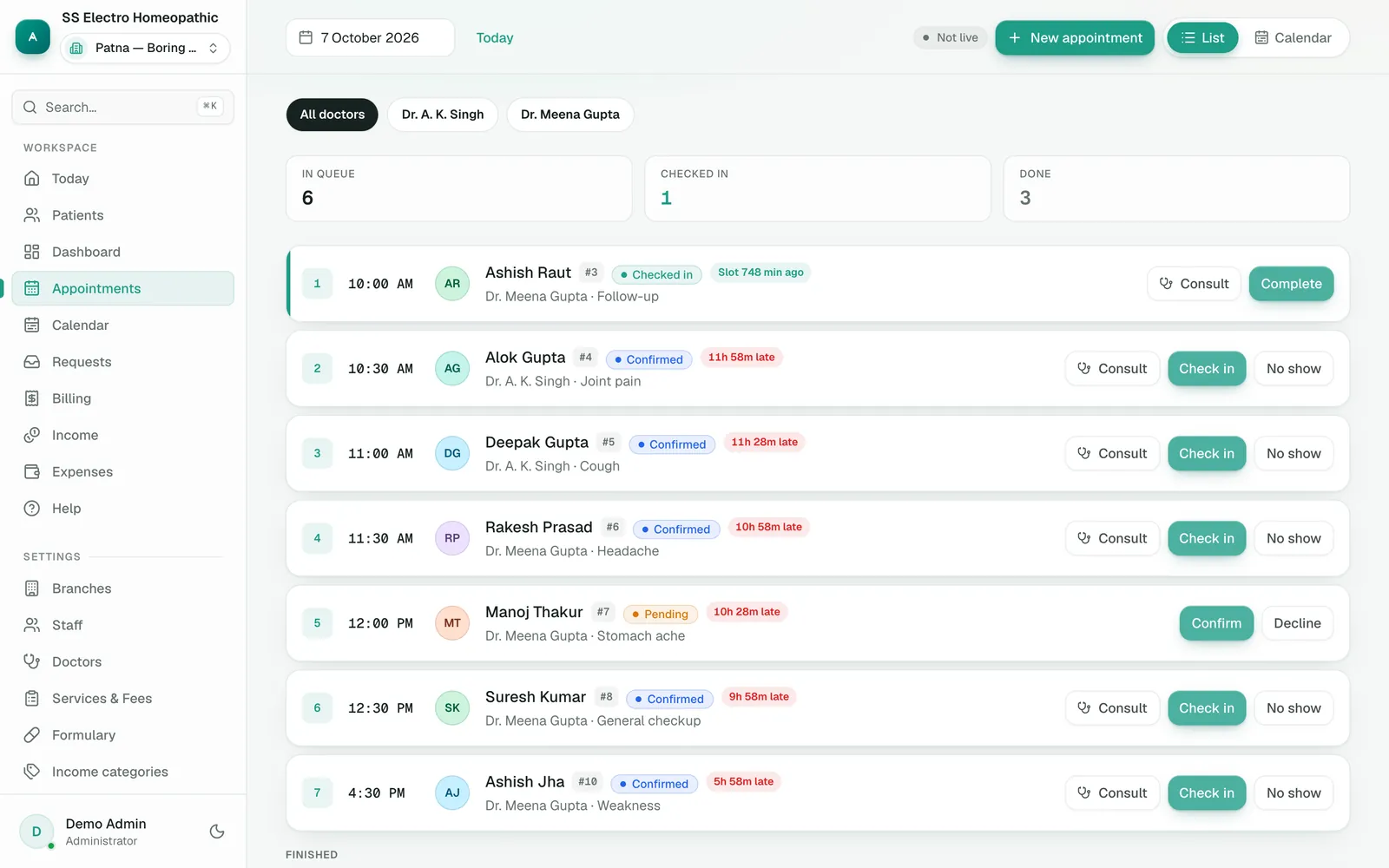
Task: Switch to Calendar view toggle
Action: pyautogui.click(x=1293, y=37)
